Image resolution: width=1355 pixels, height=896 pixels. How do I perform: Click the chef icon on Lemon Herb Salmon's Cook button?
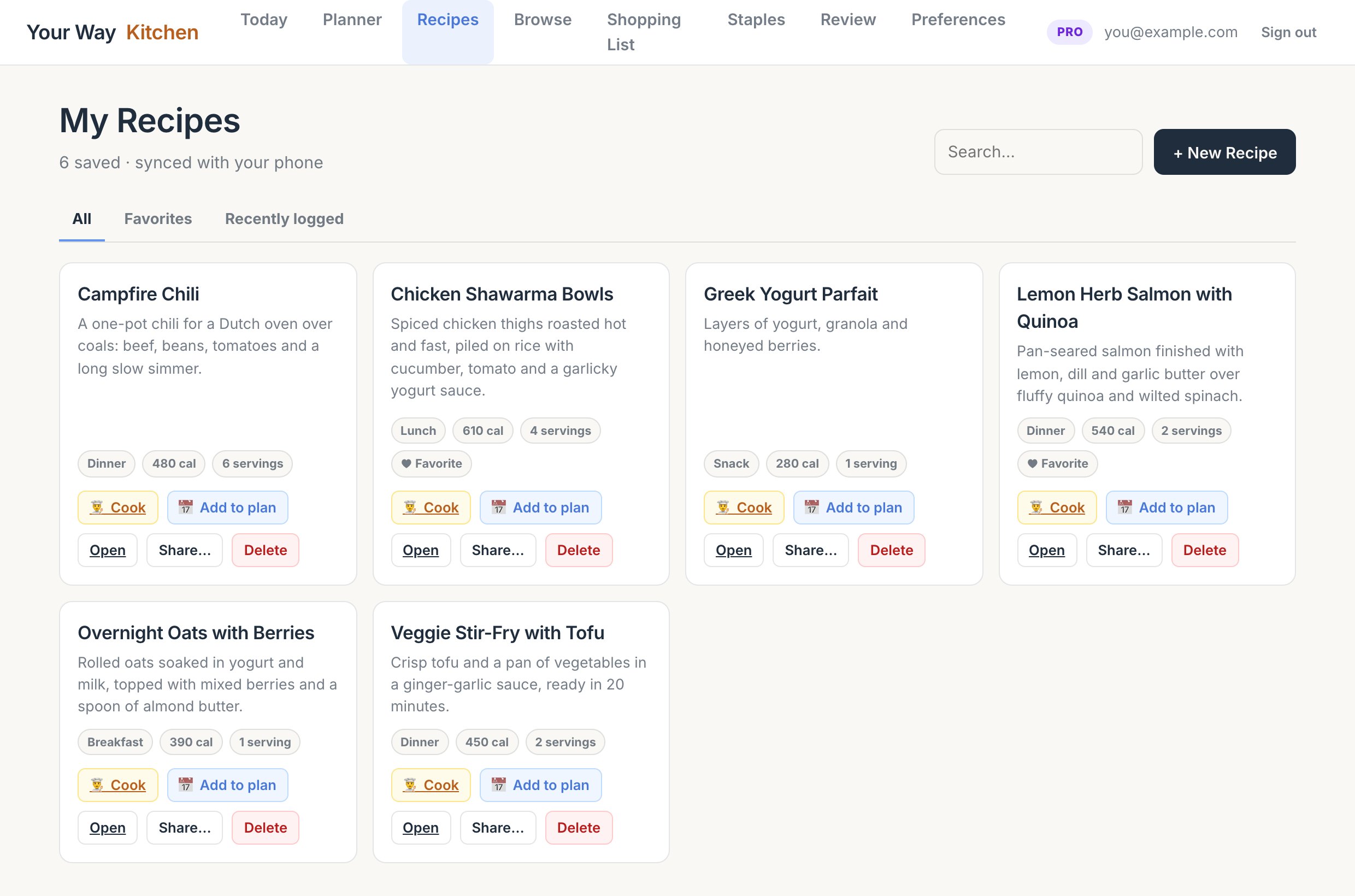(1036, 507)
